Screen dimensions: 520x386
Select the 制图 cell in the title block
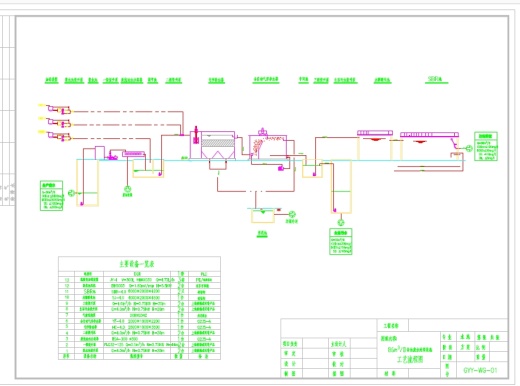[x=290, y=374]
